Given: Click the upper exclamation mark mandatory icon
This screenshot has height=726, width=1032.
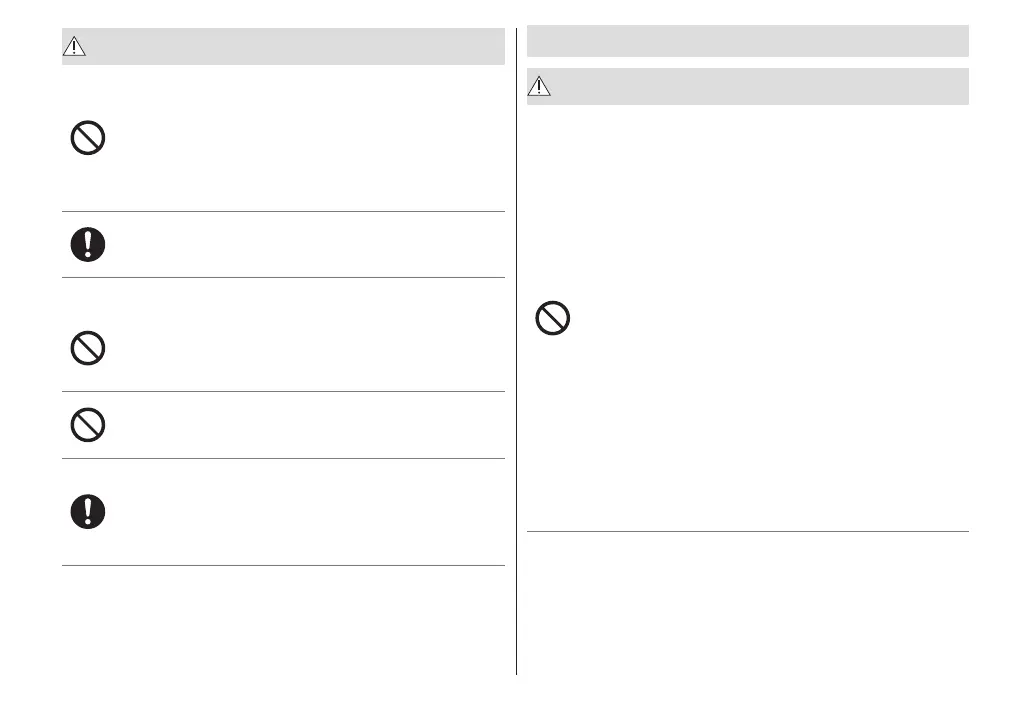Looking at the screenshot, I should pos(88,244).
